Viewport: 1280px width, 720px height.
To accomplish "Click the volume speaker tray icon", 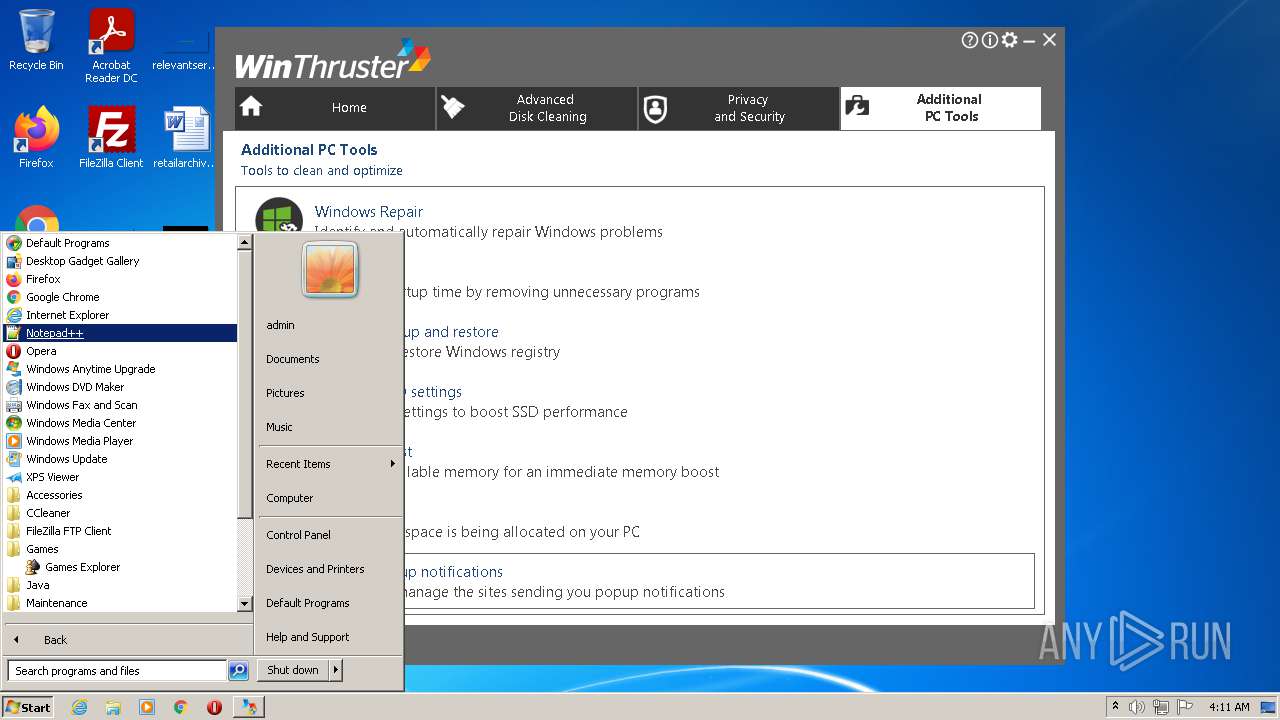I will pyautogui.click(x=1137, y=707).
